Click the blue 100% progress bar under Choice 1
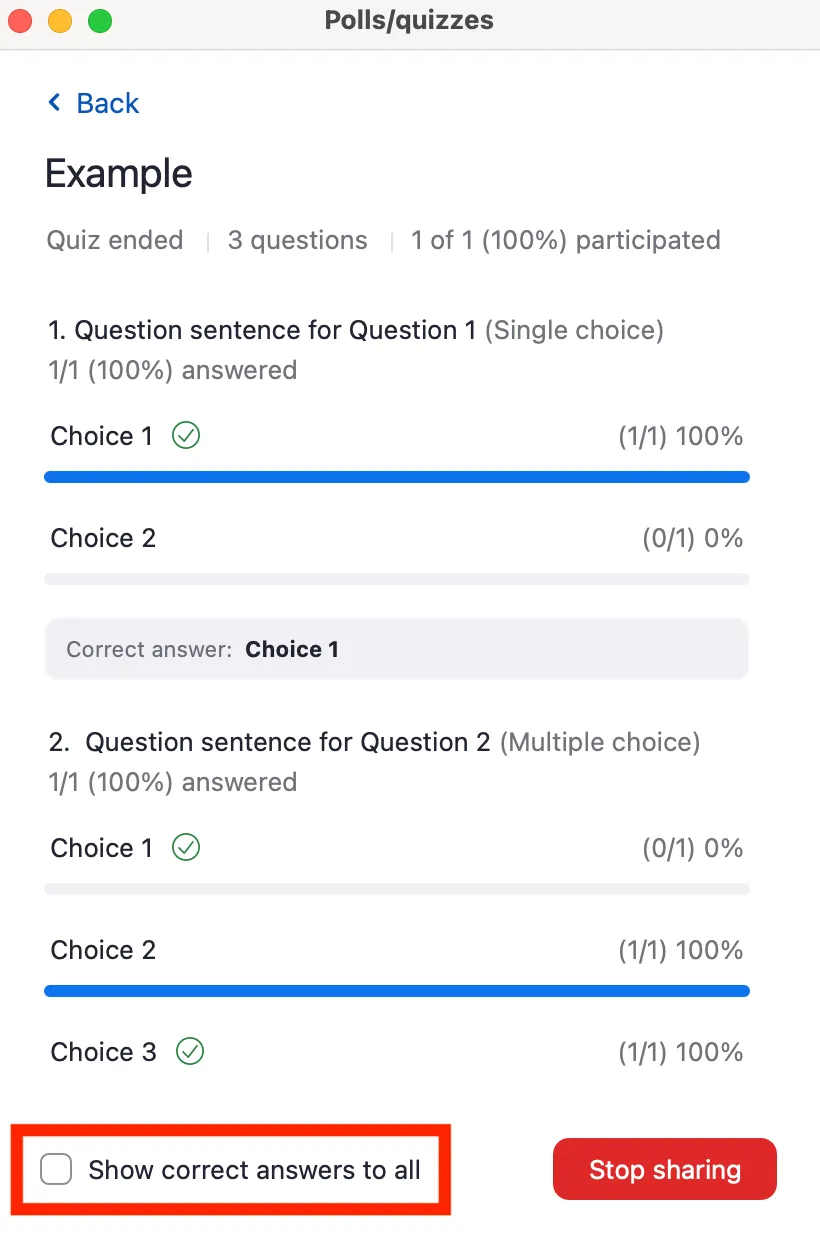The width and height of the screenshot is (820, 1239). click(396, 476)
